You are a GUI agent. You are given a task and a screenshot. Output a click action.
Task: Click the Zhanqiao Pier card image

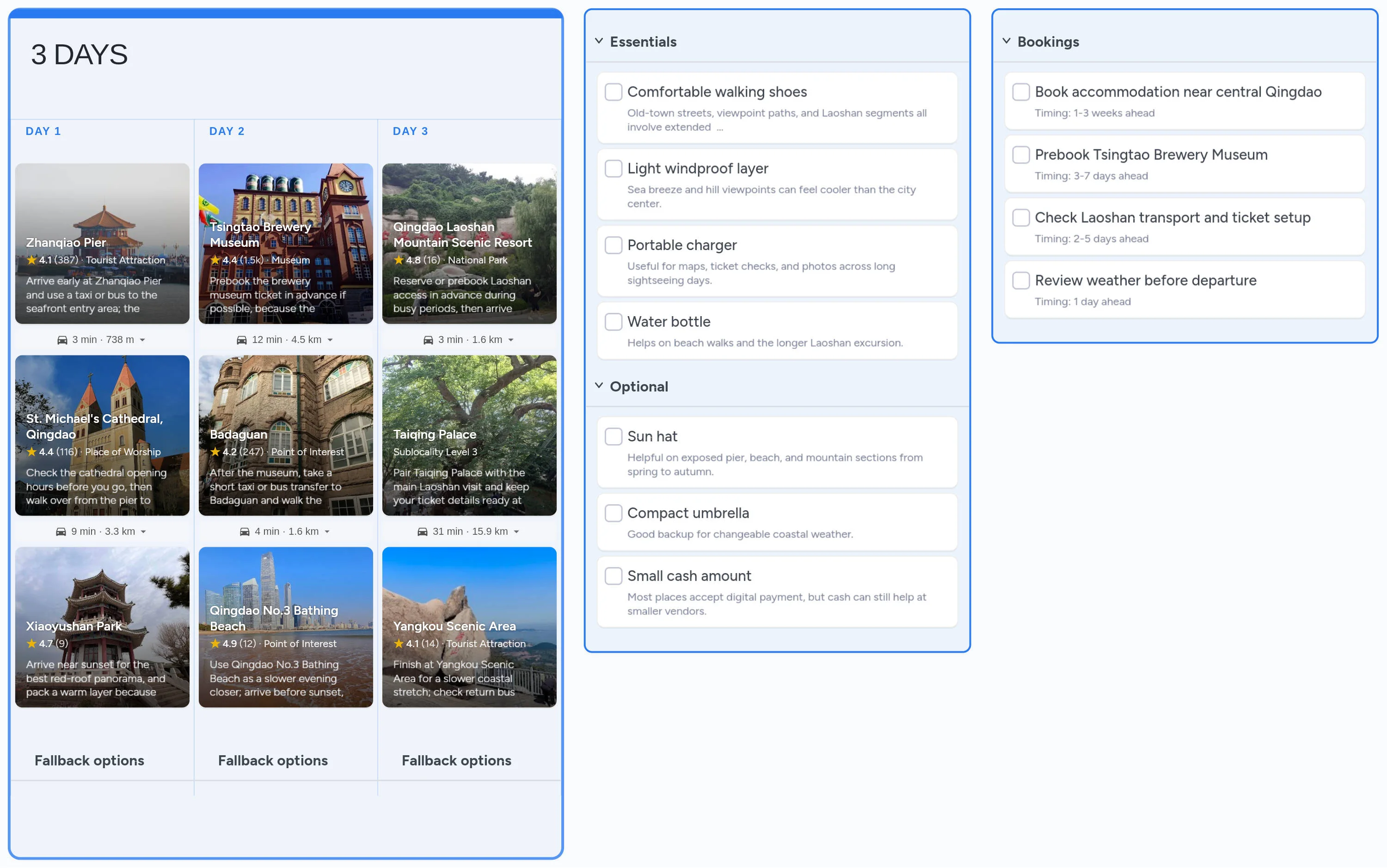(102, 241)
